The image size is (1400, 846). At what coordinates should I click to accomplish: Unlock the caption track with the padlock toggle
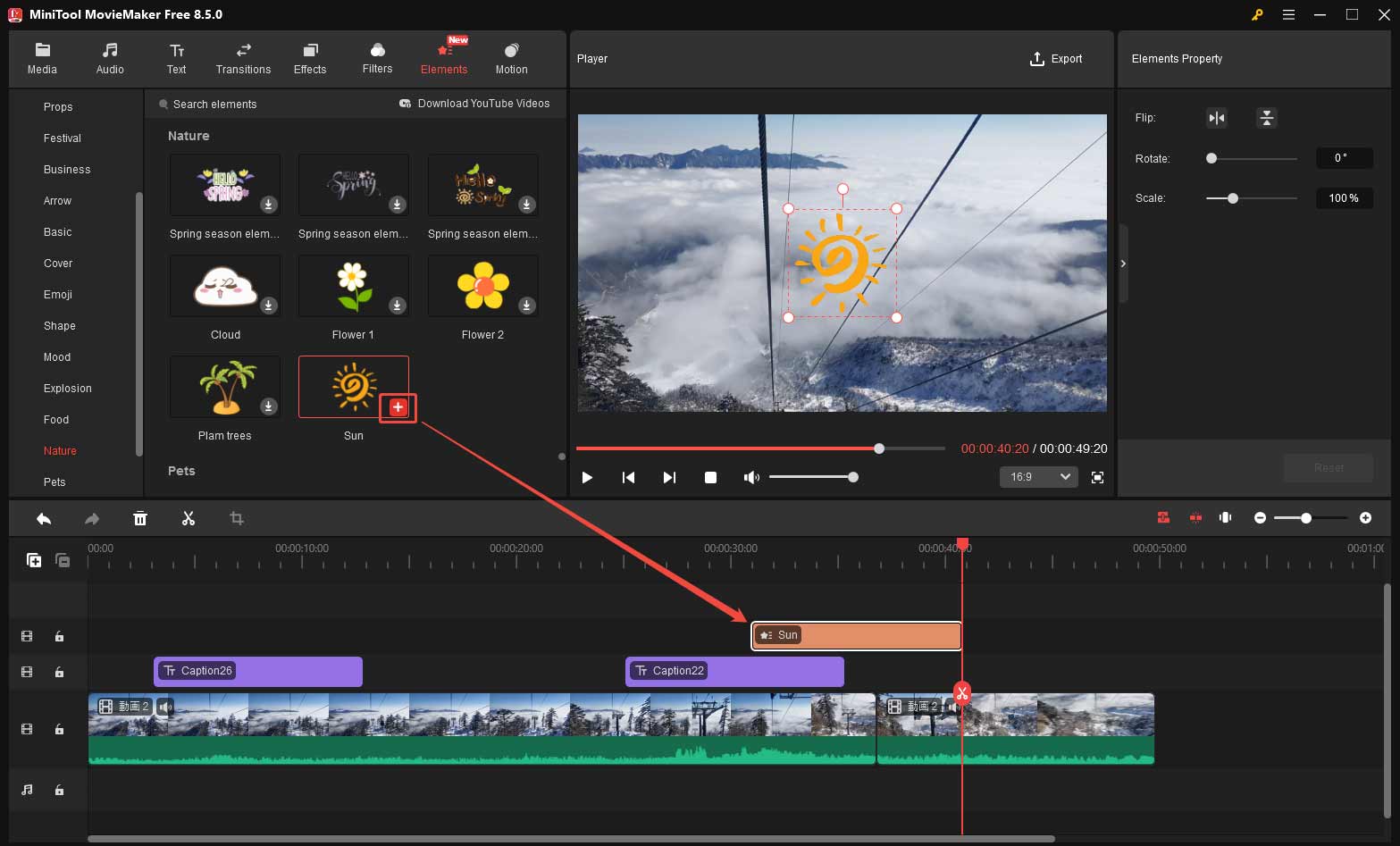point(59,672)
